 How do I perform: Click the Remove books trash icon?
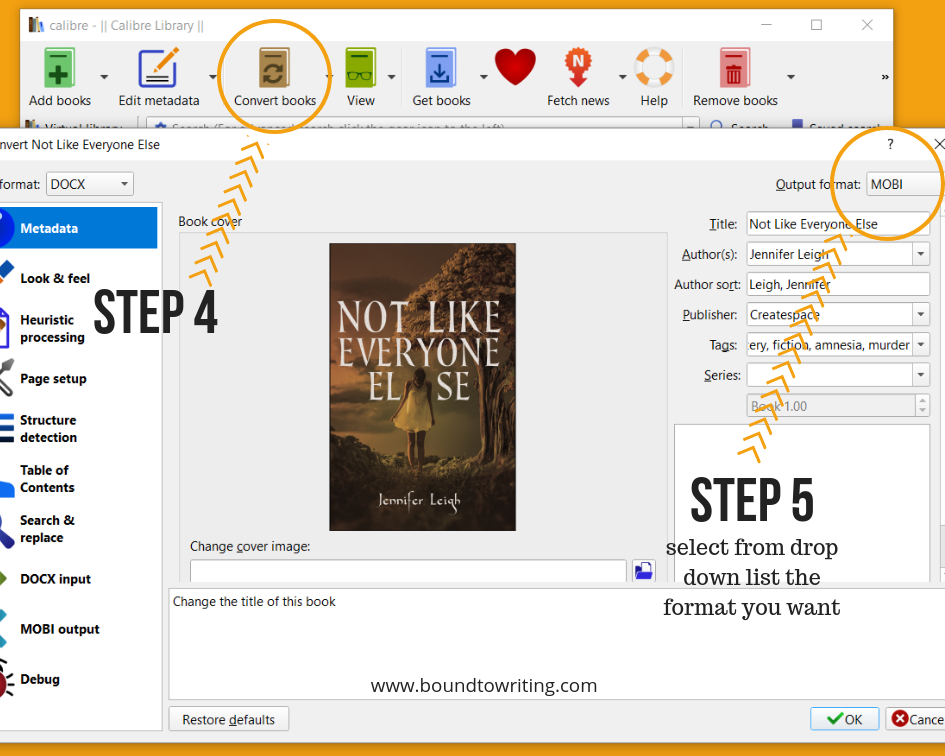pos(734,68)
